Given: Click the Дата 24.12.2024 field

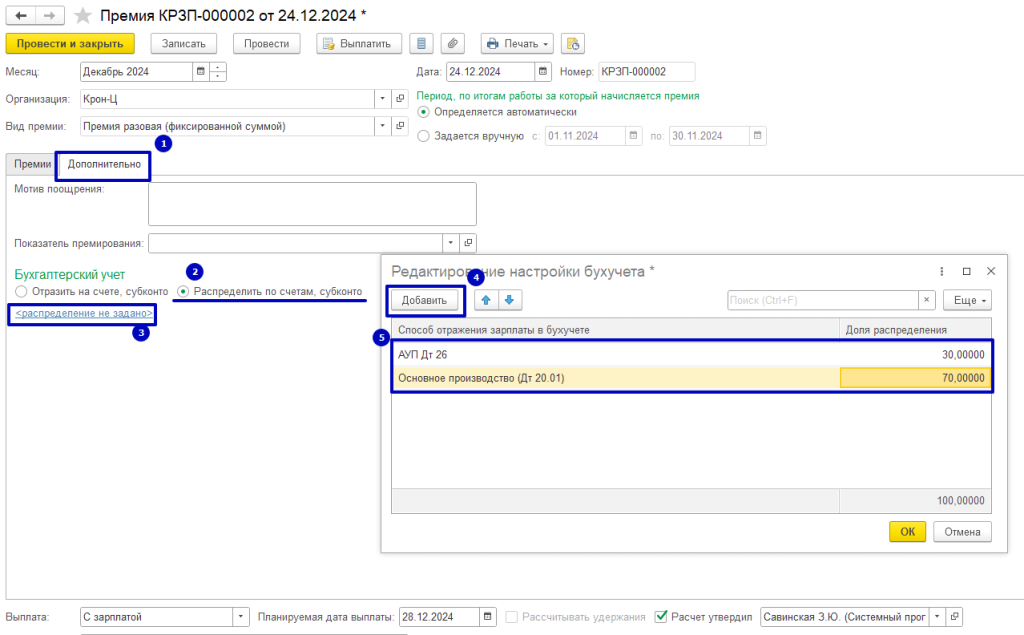Looking at the screenshot, I should (x=490, y=71).
